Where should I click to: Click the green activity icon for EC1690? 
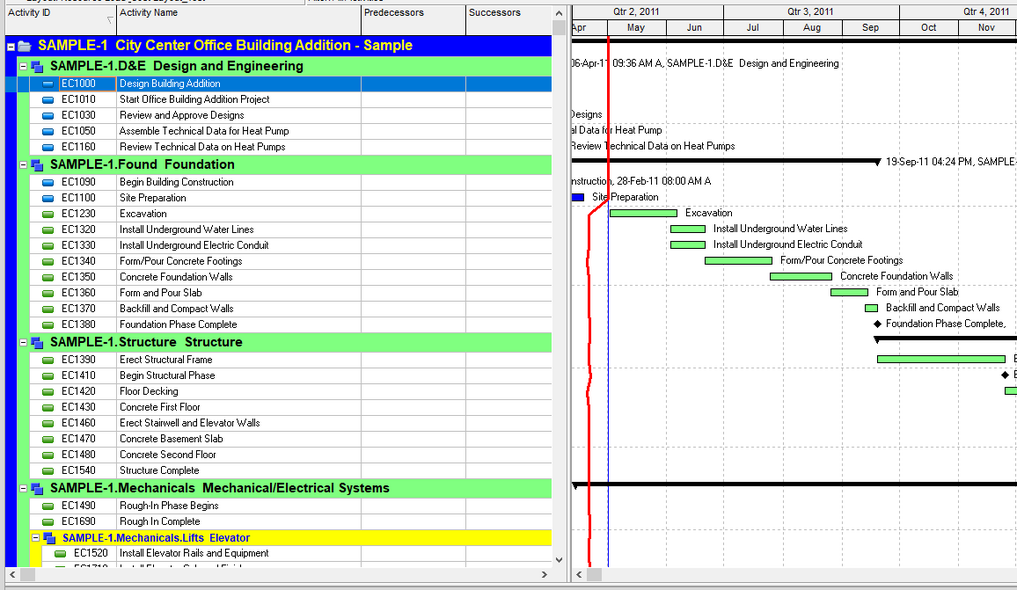point(48,522)
